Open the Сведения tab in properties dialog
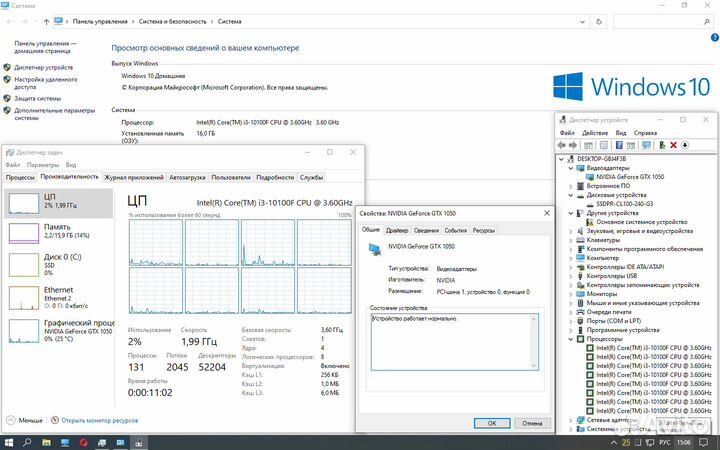Screen dimensions: 720x450 tap(426, 231)
